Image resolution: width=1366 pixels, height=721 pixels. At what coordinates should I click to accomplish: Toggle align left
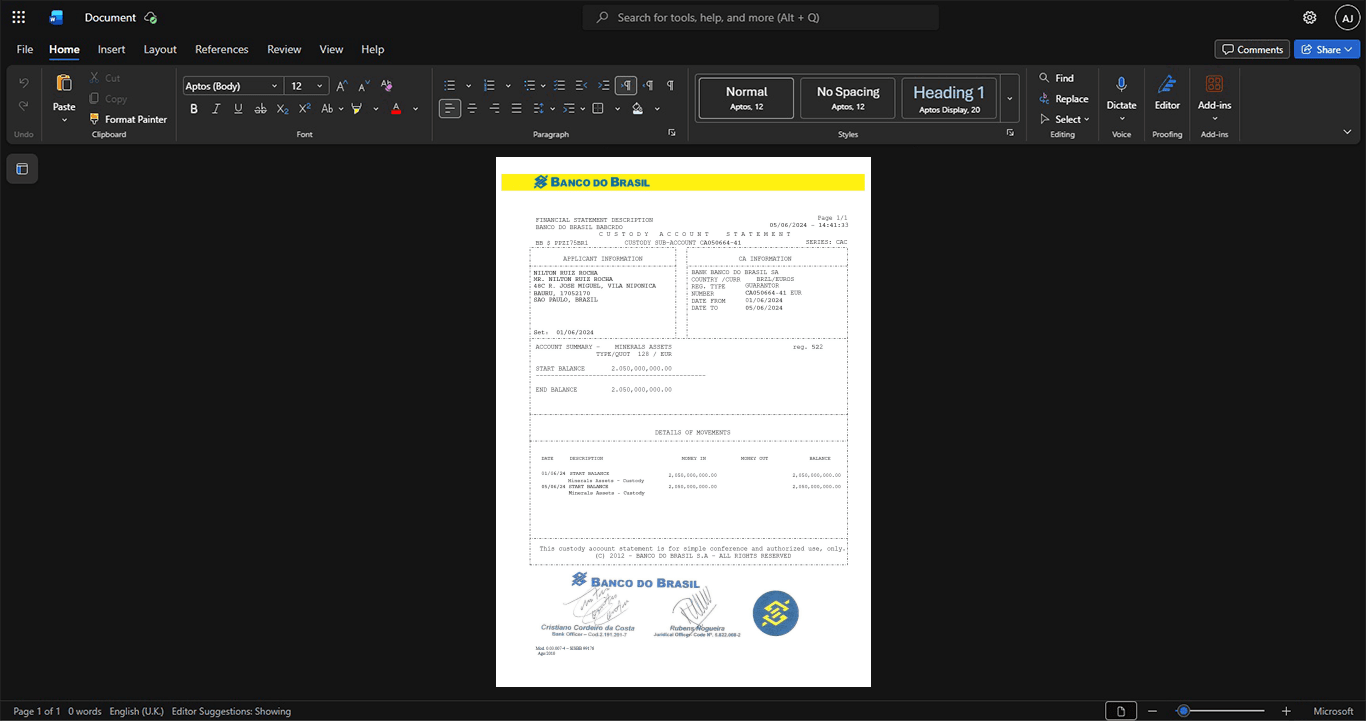tap(450, 108)
